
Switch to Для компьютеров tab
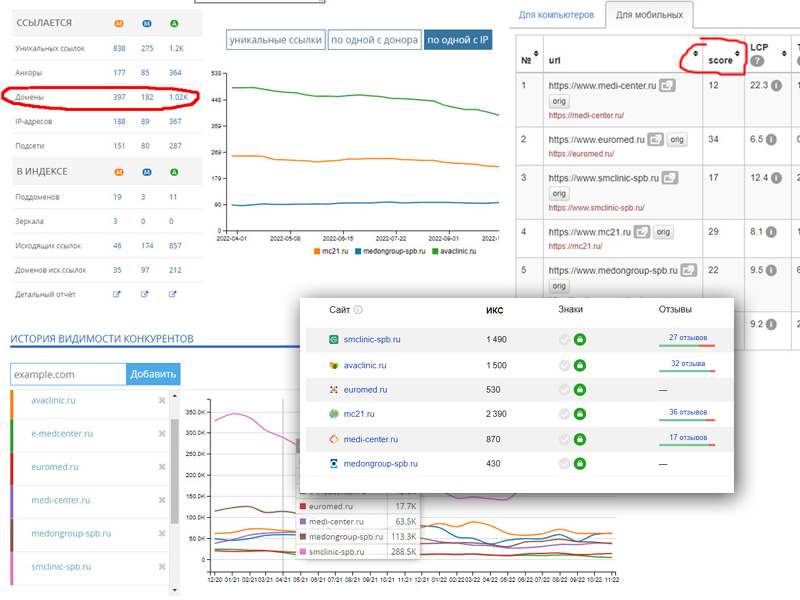(x=556, y=15)
